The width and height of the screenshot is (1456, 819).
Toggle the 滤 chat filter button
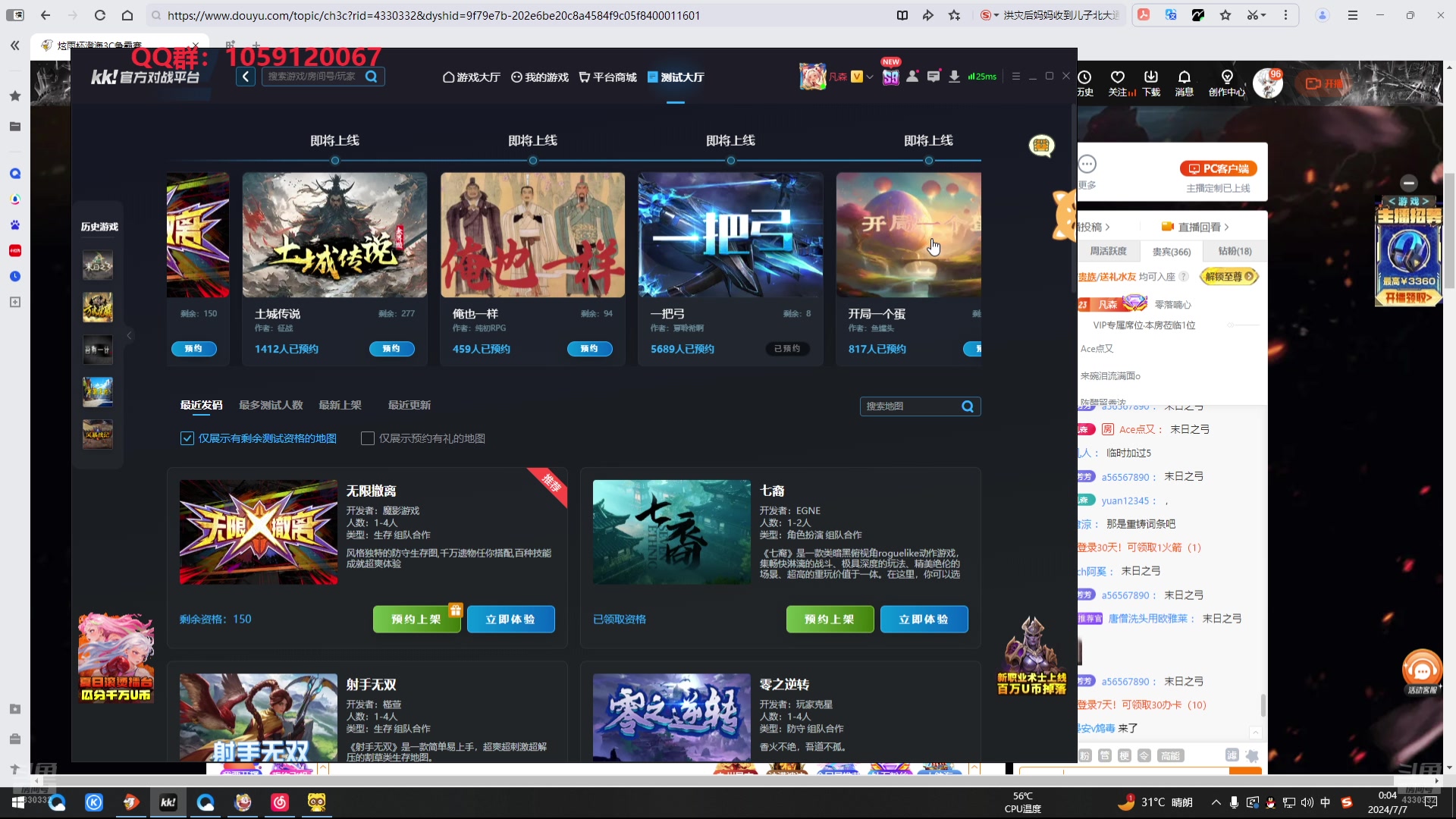point(1232,755)
